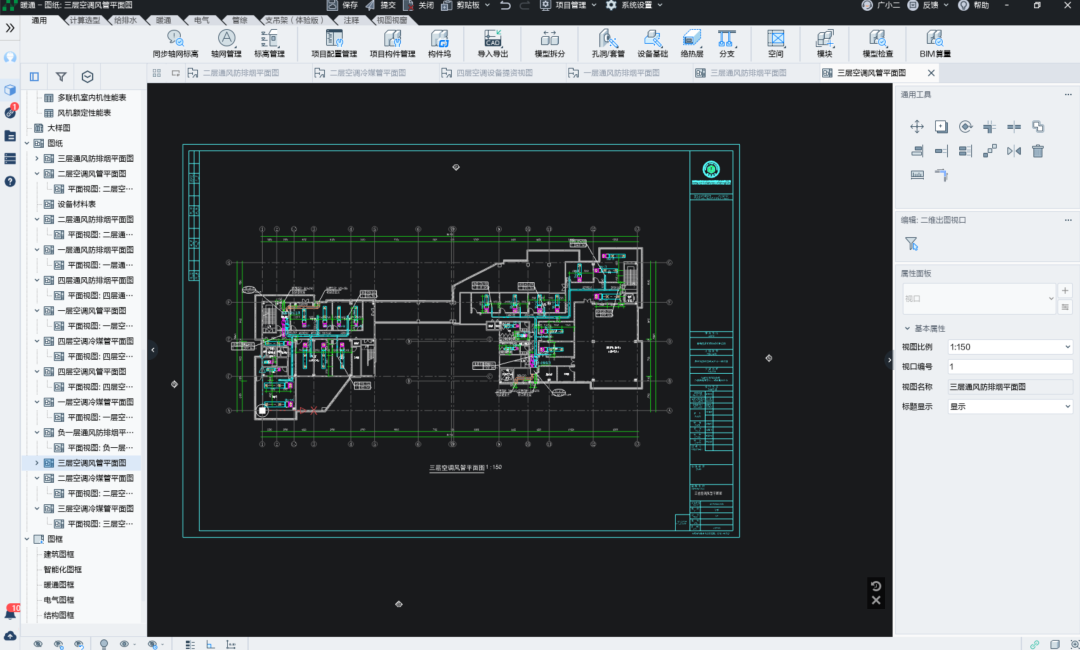The height and width of the screenshot is (650, 1080).
Task: Run 模型检查
Action: coord(878,43)
